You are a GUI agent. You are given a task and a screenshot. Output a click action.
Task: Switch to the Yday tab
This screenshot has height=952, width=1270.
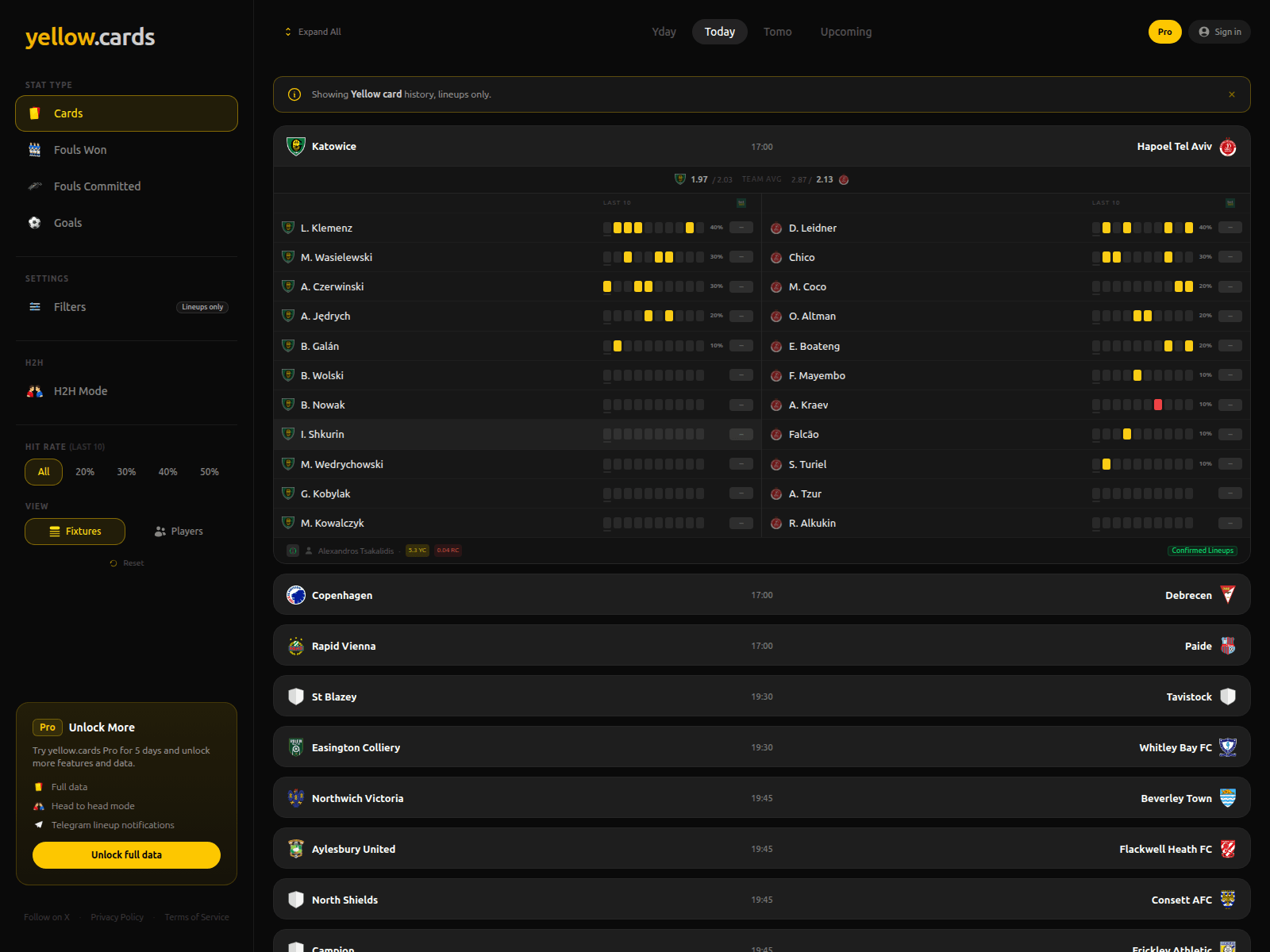coord(664,32)
